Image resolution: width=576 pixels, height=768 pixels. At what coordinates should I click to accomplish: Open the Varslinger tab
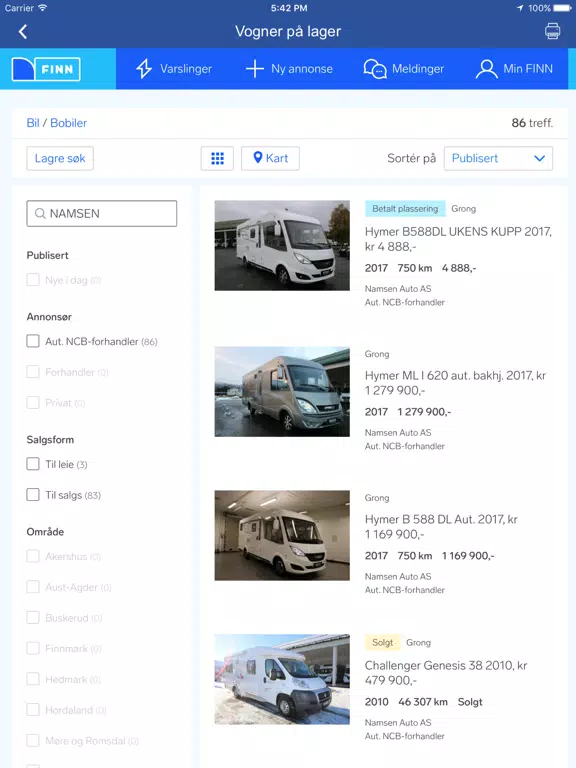(x=174, y=69)
